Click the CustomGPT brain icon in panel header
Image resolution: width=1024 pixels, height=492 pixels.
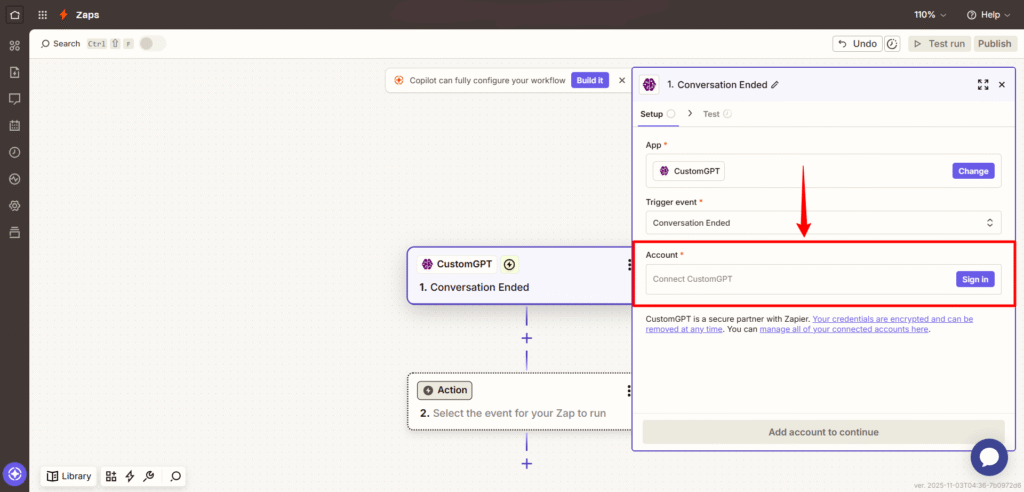click(x=649, y=84)
